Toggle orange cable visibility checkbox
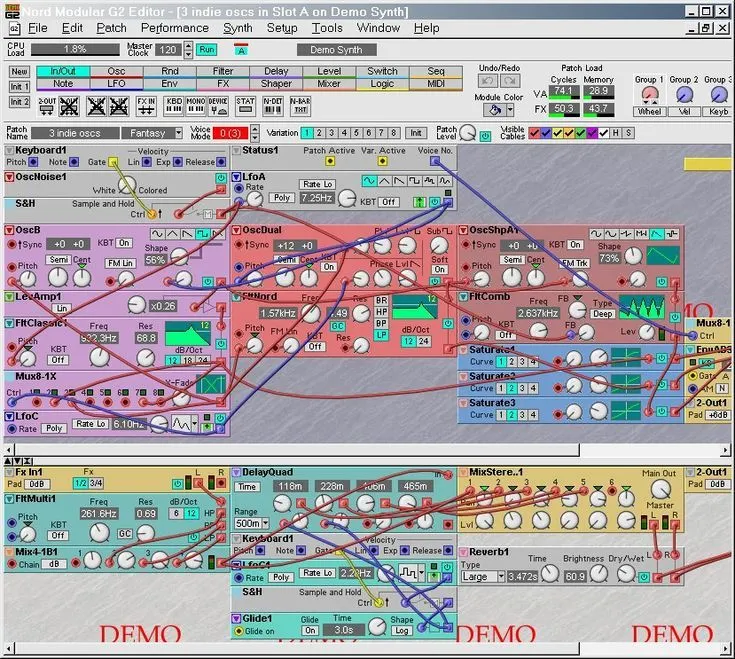 click(569, 133)
